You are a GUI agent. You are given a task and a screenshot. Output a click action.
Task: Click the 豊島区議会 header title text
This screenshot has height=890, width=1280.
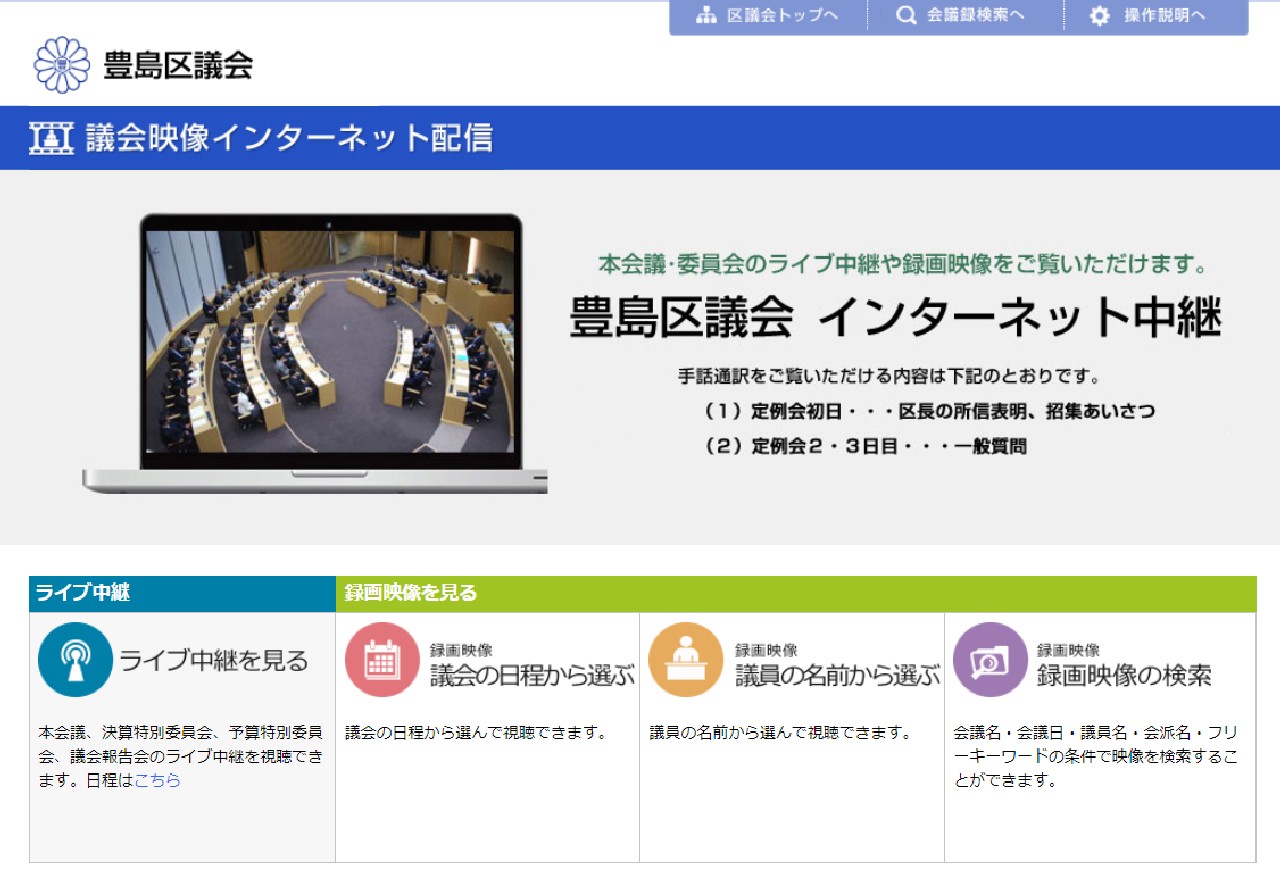click(178, 66)
